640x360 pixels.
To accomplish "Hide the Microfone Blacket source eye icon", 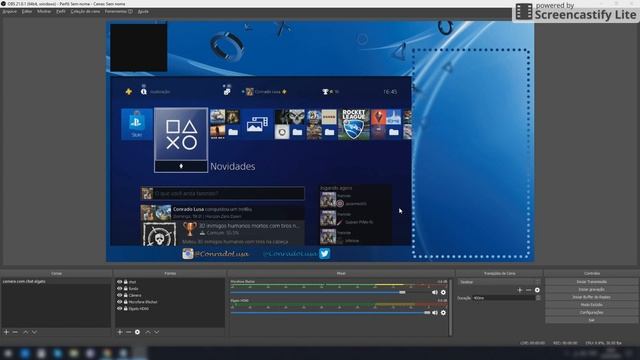I will point(120,302).
